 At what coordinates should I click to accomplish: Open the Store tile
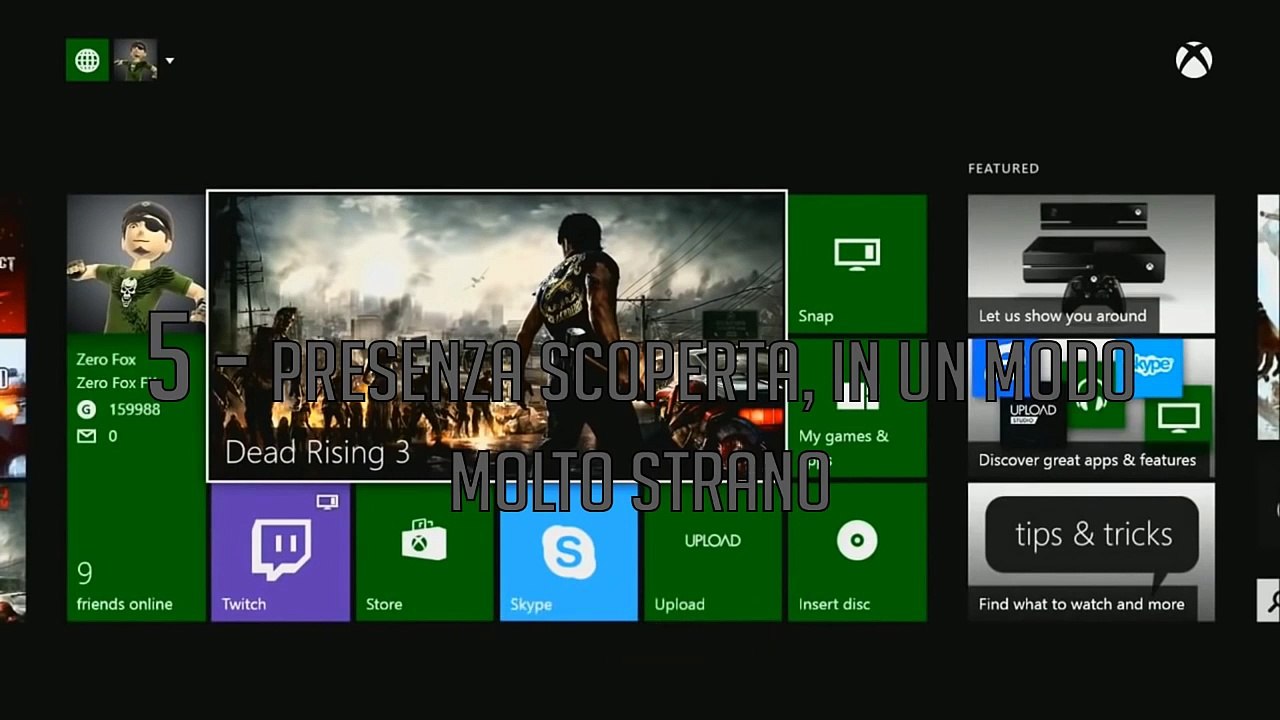pyautogui.click(x=425, y=552)
